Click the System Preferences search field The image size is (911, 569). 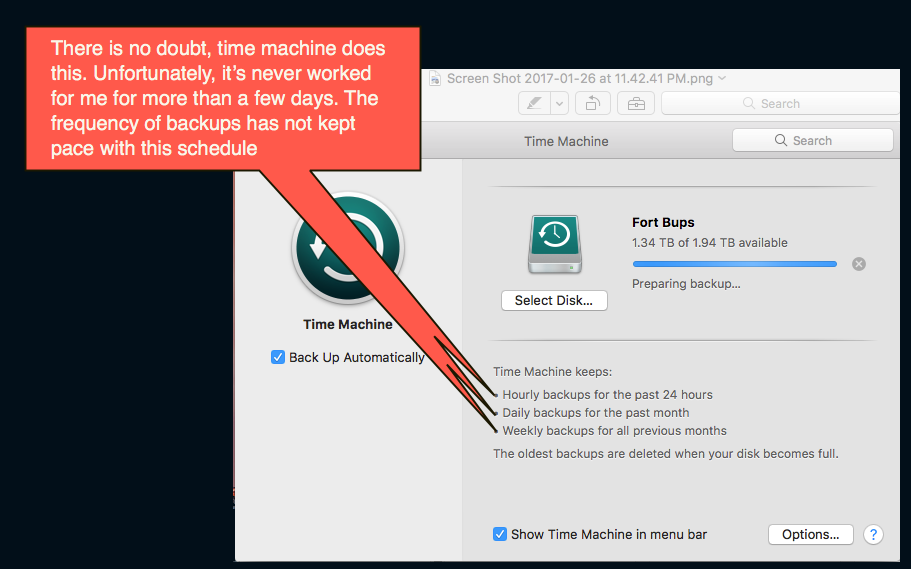[x=813, y=140]
